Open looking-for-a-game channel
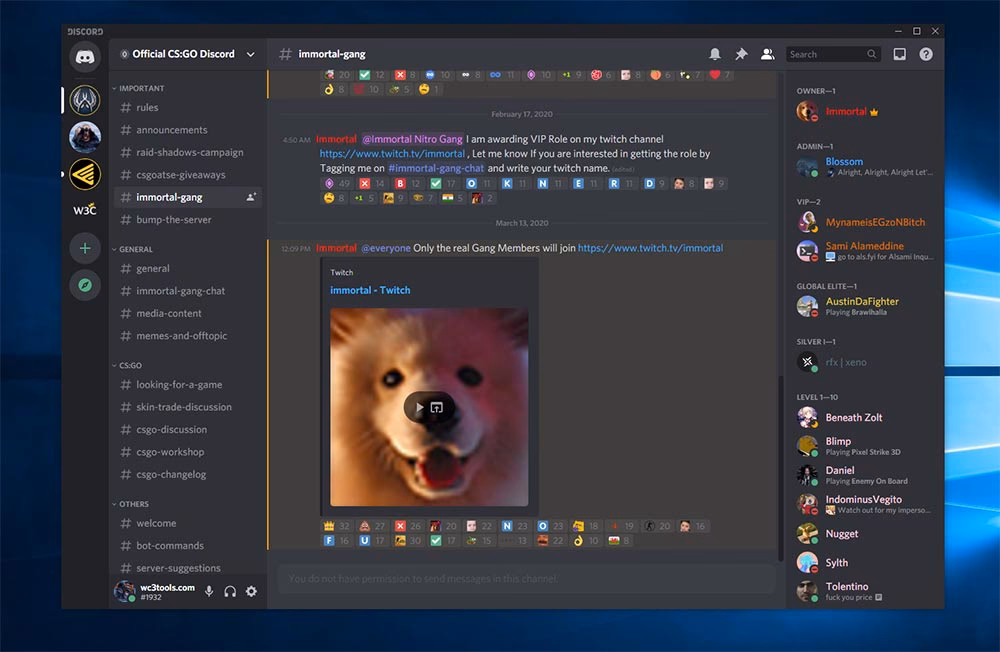The height and width of the screenshot is (652, 1000). [188, 385]
